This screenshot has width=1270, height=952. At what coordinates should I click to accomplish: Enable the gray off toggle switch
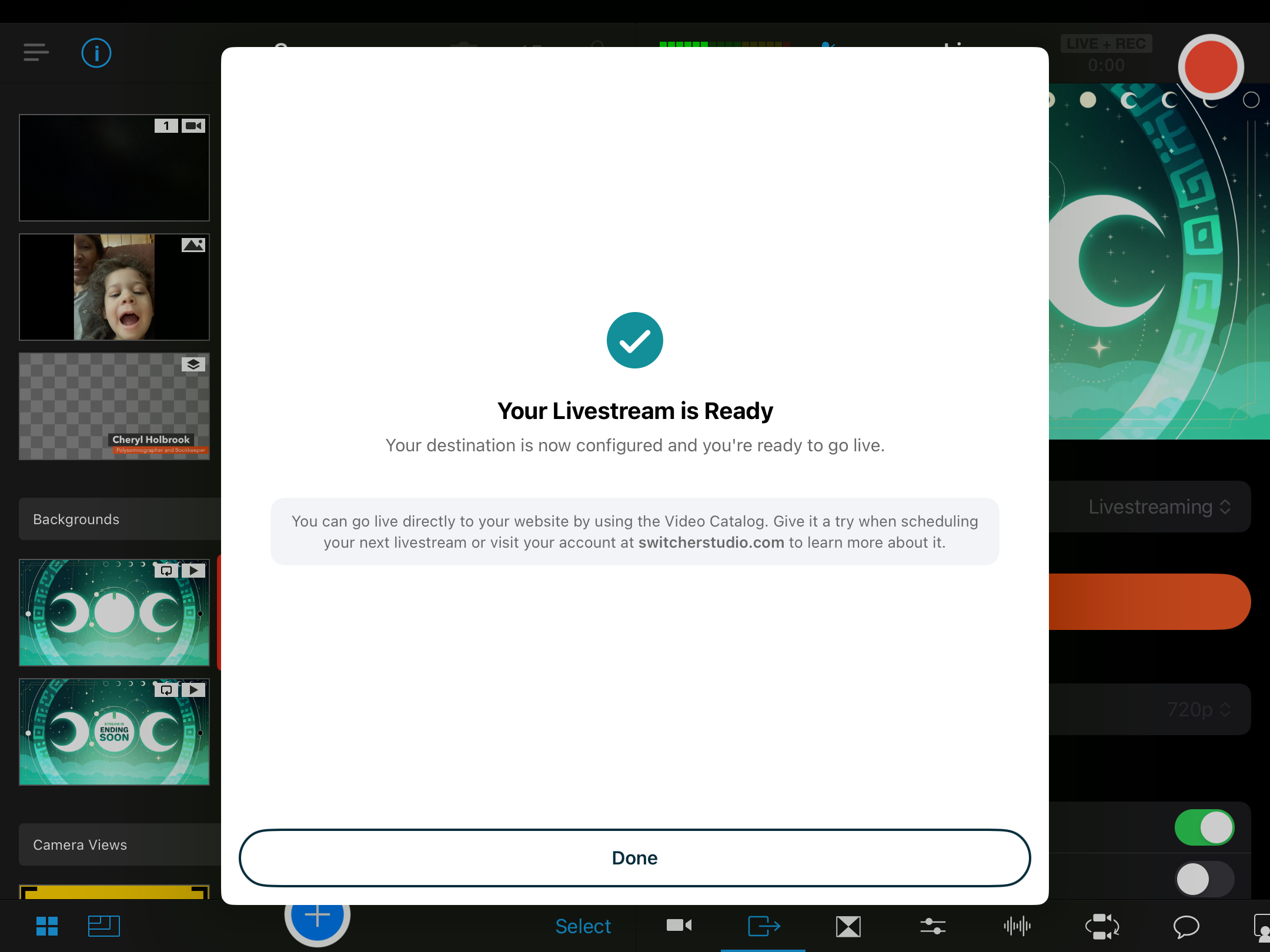(x=1204, y=879)
